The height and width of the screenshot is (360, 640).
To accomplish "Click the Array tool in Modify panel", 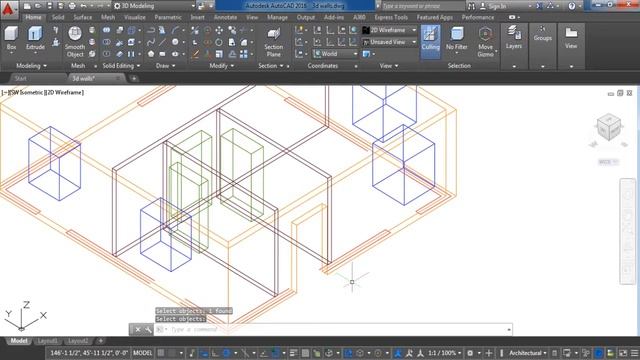I will (x=244, y=54).
